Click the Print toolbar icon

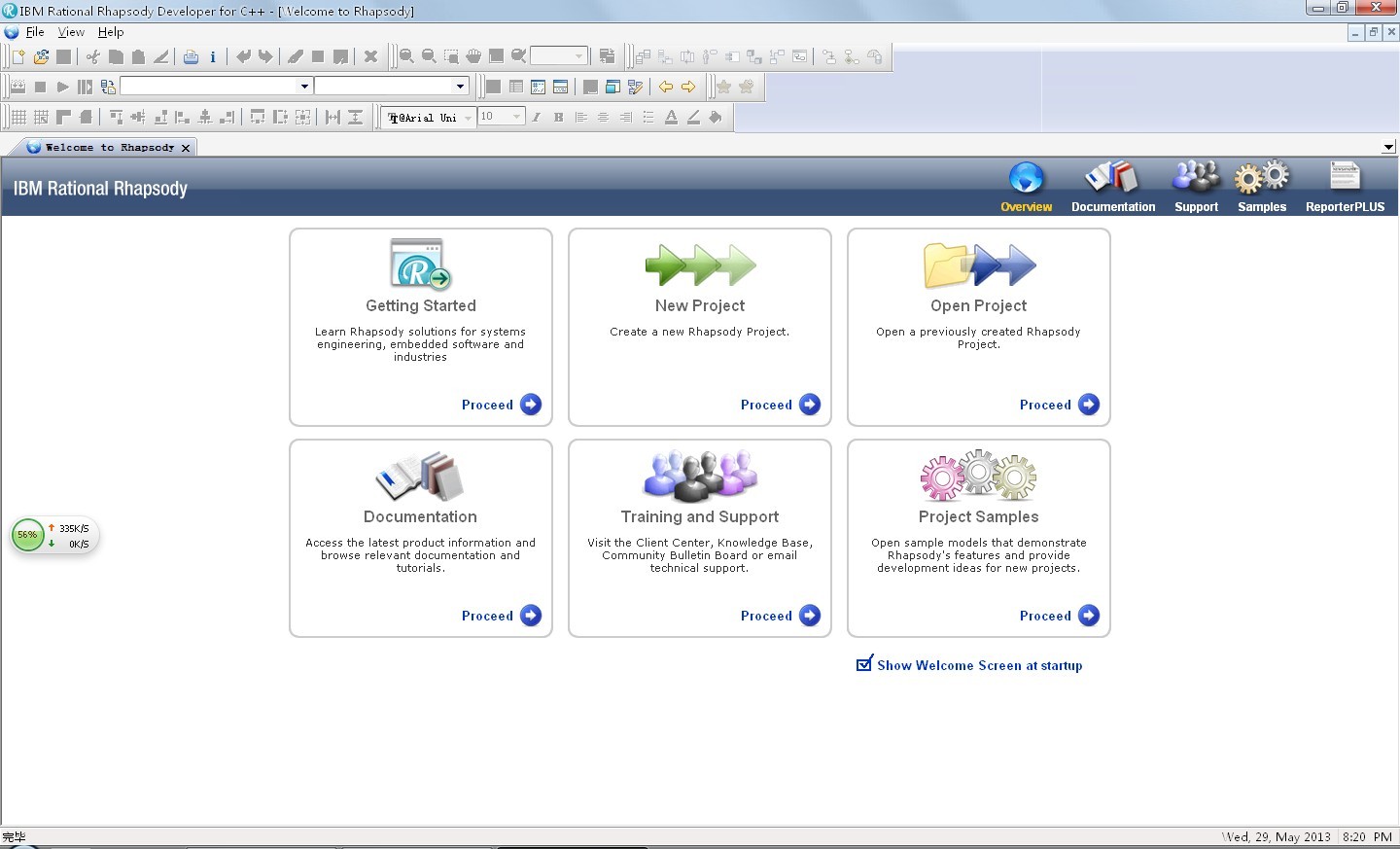click(191, 56)
